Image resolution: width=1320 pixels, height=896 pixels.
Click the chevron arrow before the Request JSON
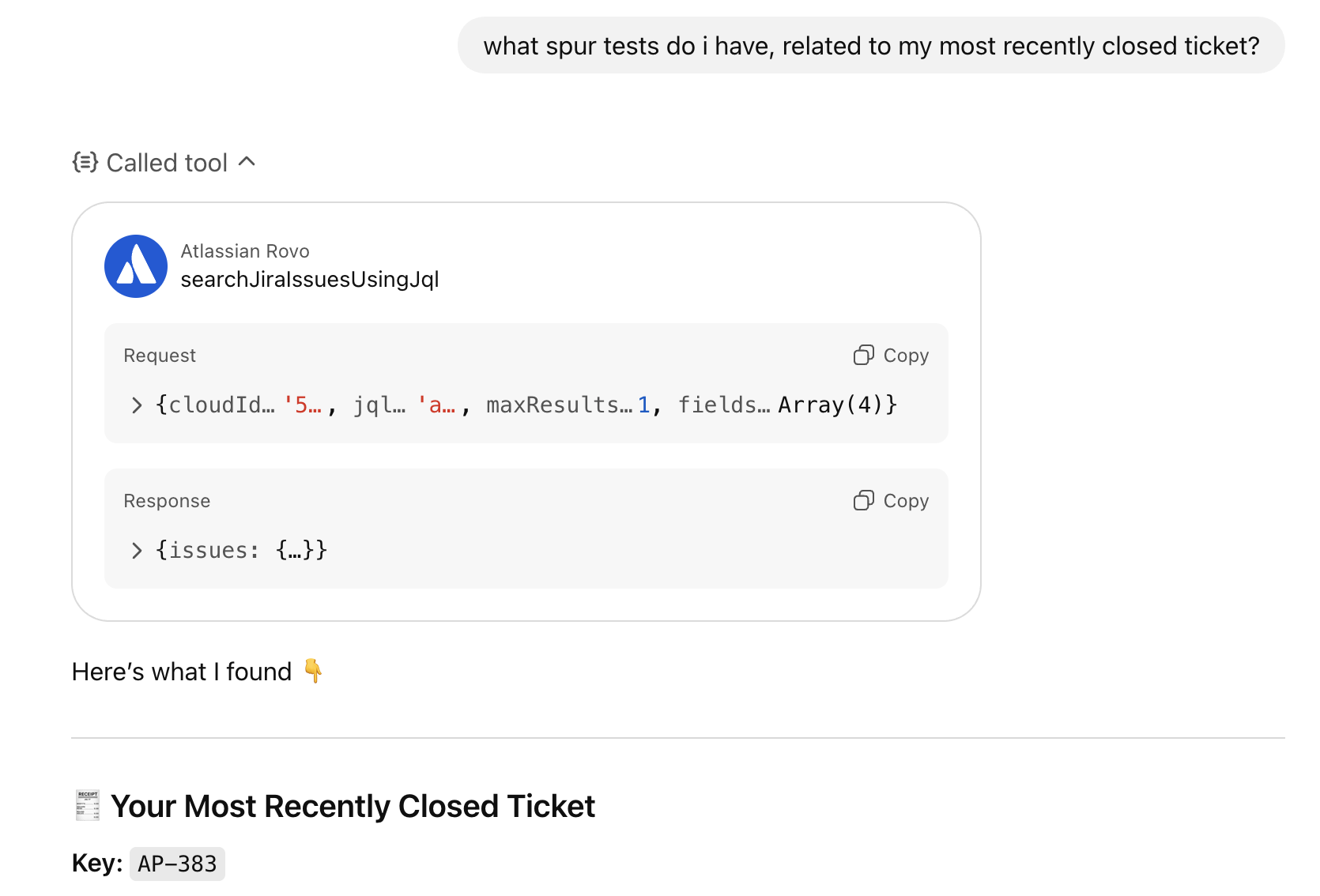136,405
